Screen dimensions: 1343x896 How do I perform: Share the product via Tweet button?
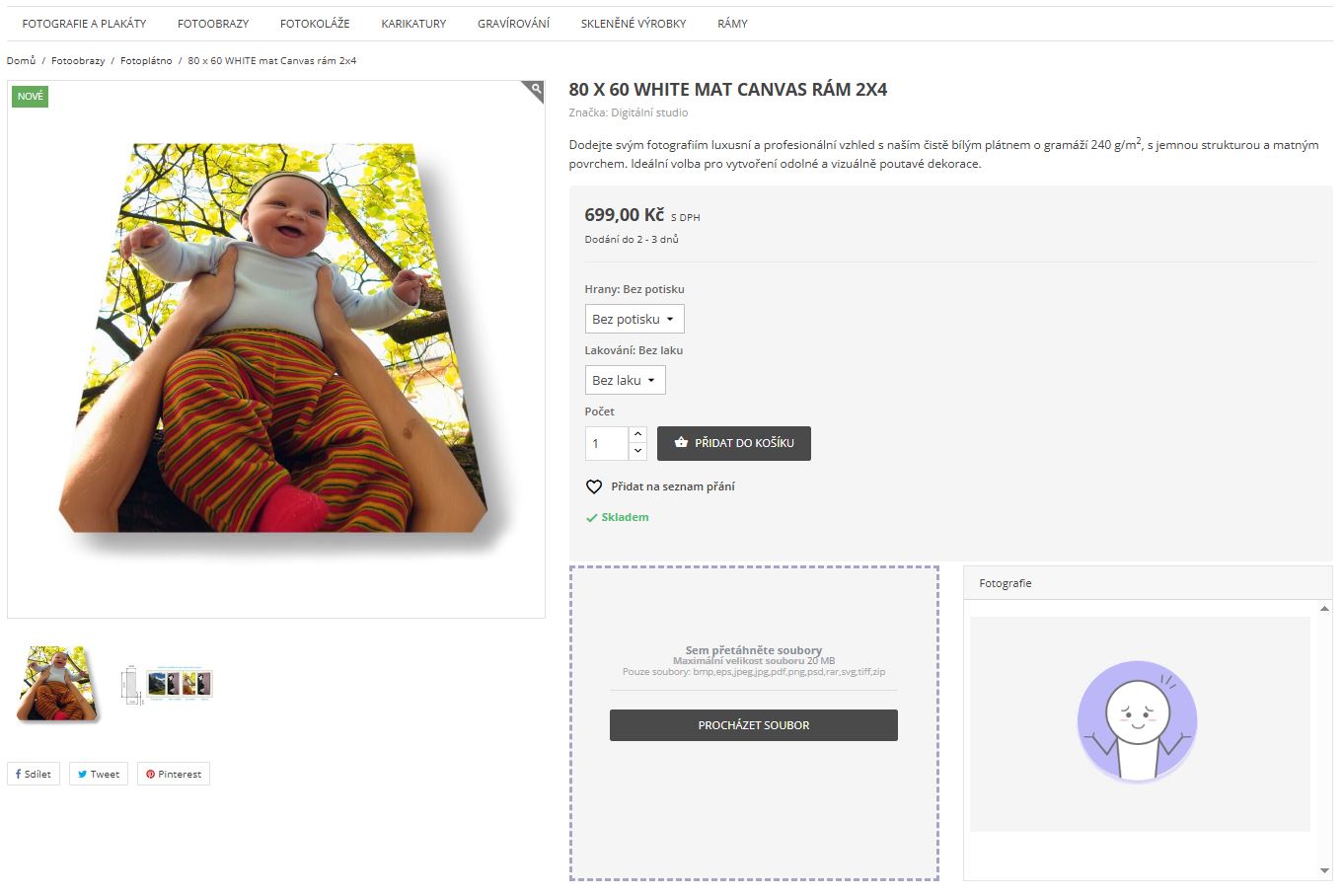click(x=99, y=774)
